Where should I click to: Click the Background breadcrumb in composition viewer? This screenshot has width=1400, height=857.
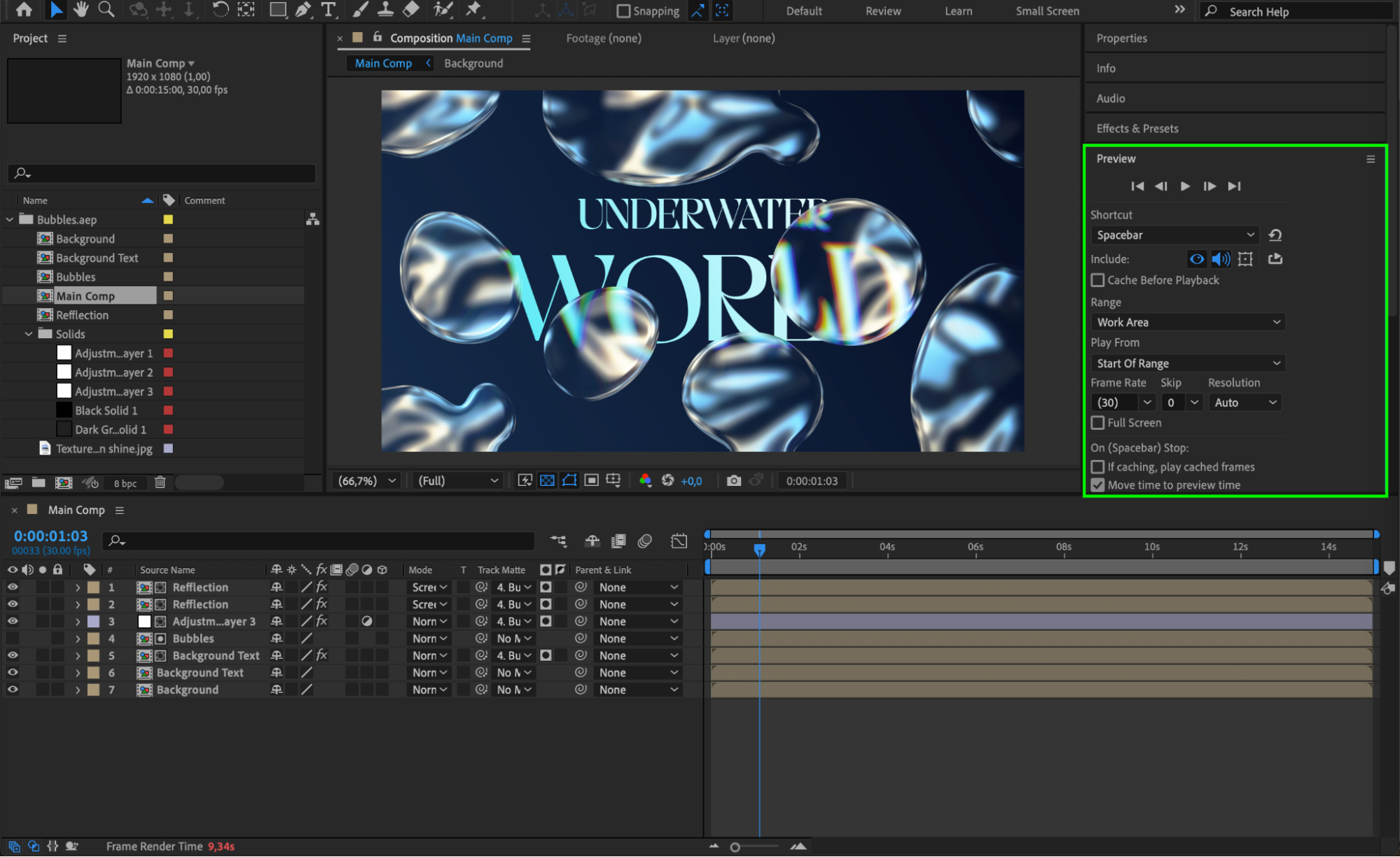point(473,63)
